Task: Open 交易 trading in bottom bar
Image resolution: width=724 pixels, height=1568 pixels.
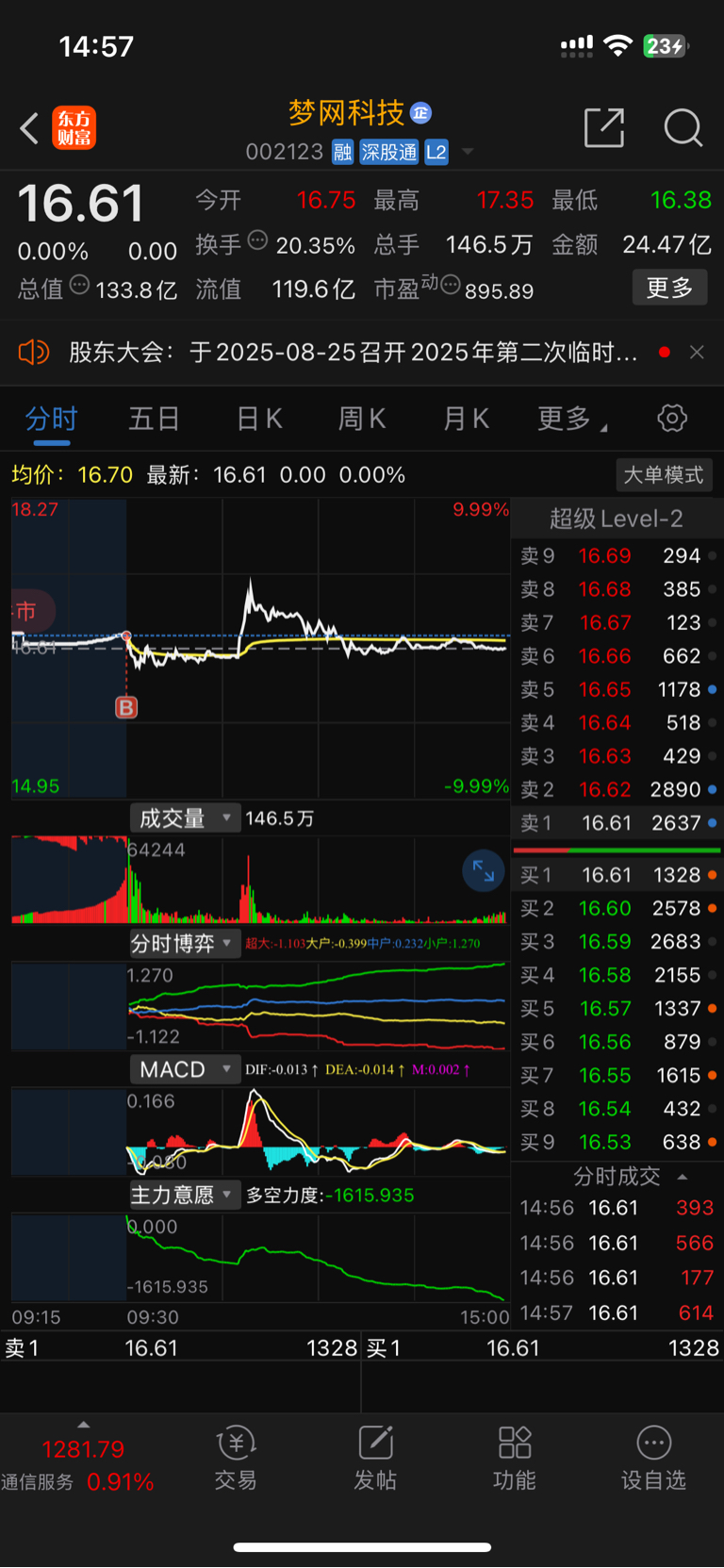Action: pyautogui.click(x=236, y=1458)
